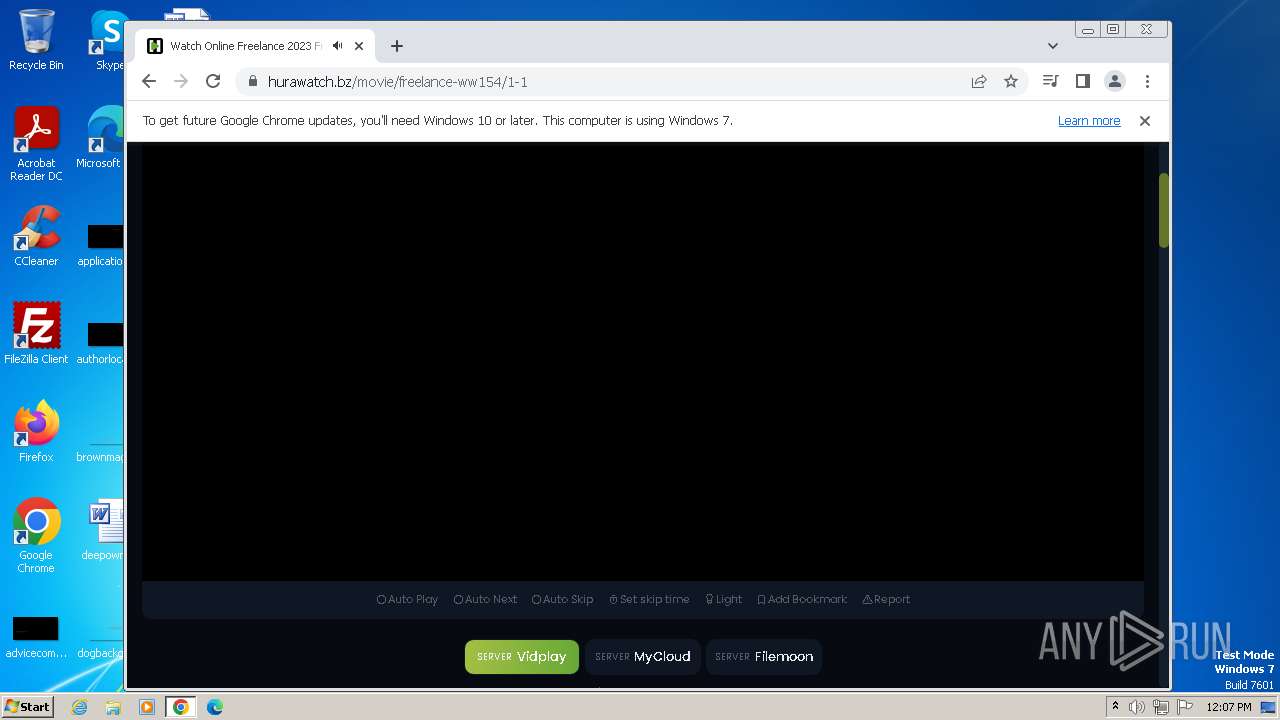This screenshot has width=1280, height=720.
Task: Share this page icon in address bar
Action: click(x=979, y=82)
